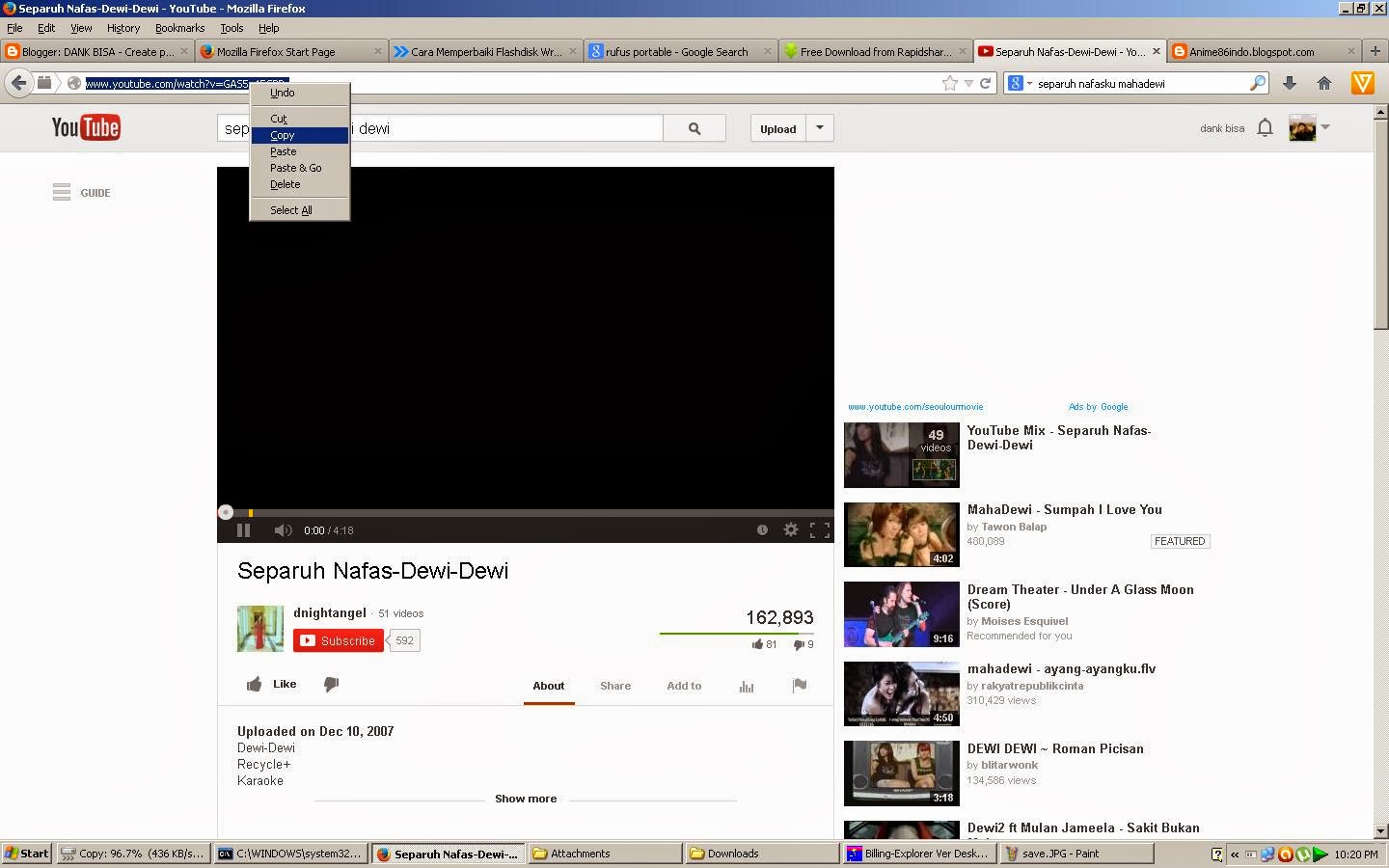This screenshot has height=868, width=1389.
Task: Choose Cut in context menu
Action: point(300,119)
